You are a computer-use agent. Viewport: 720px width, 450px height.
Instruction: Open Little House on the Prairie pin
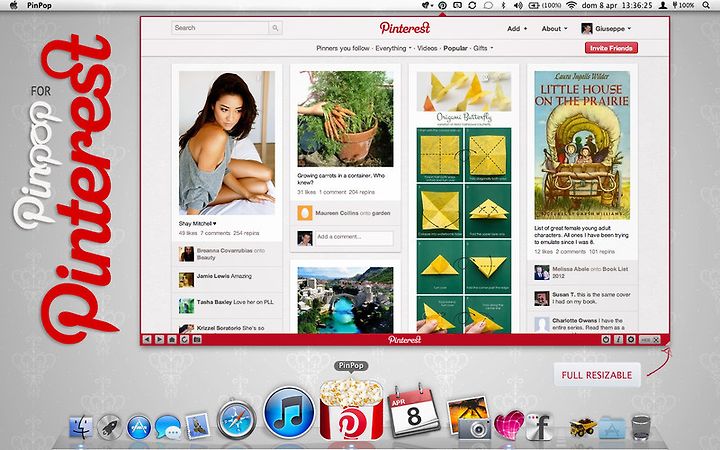click(x=582, y=145)
